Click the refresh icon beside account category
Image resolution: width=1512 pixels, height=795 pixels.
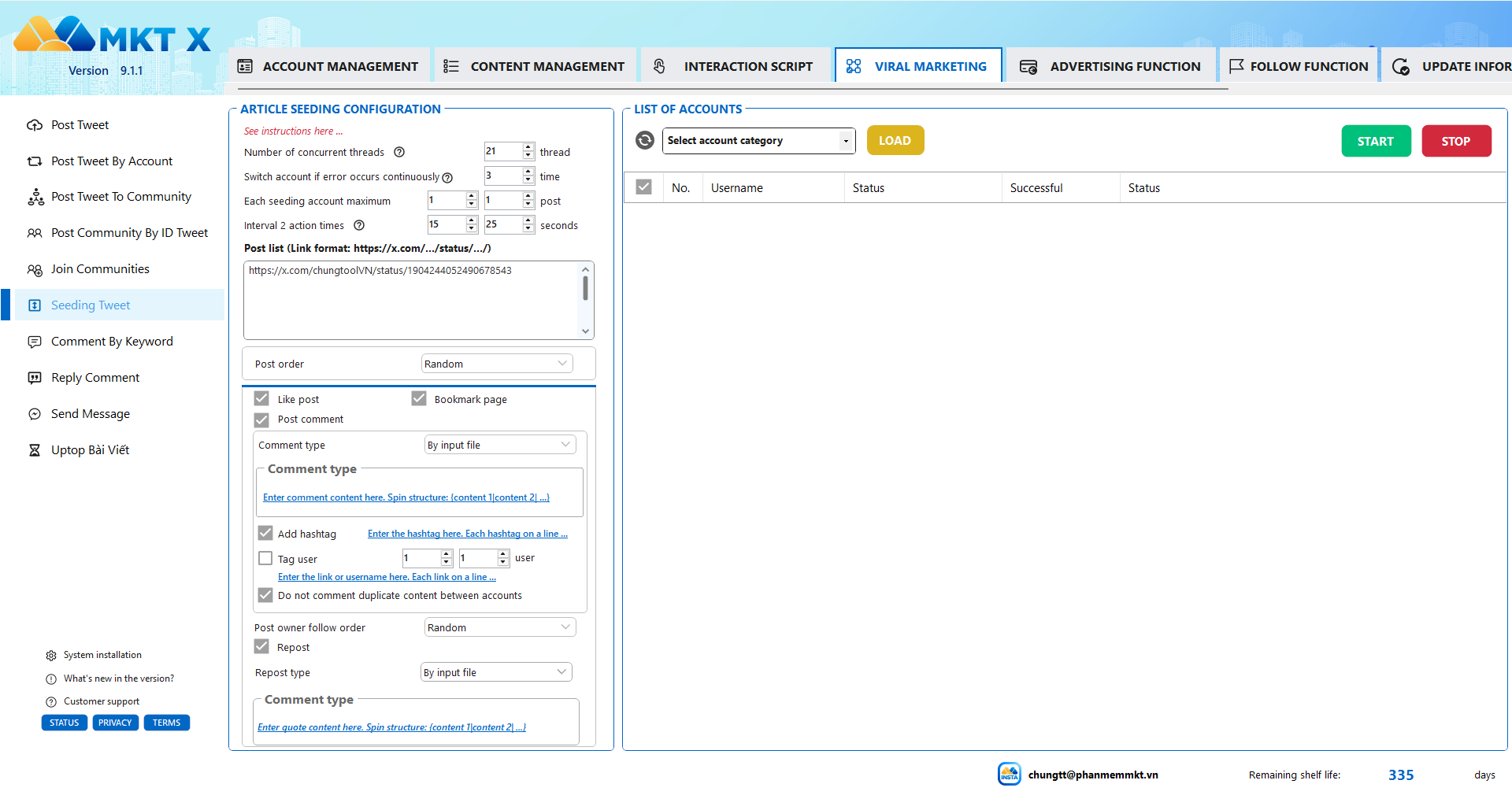[645, 140]
